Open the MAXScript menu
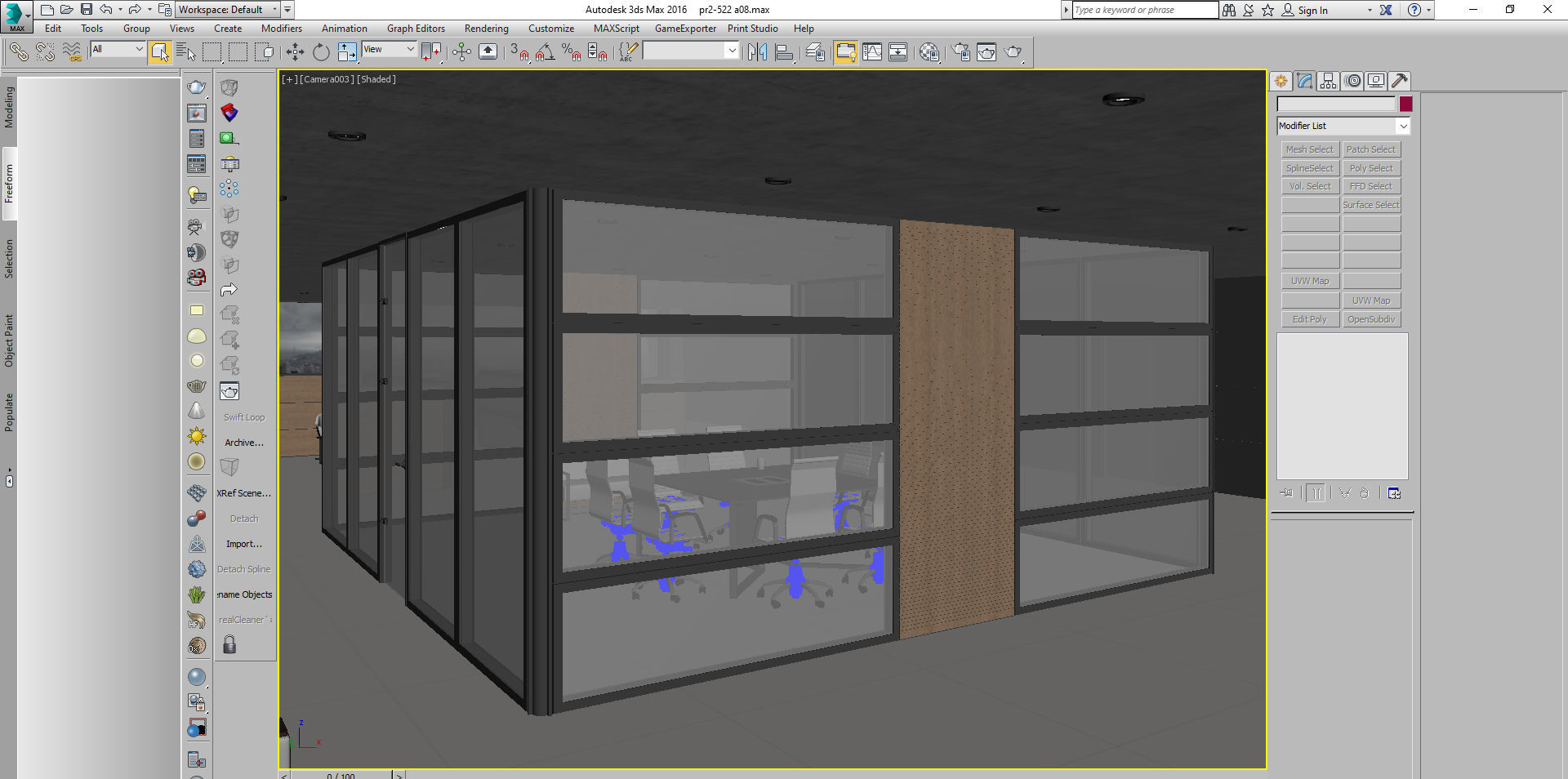Screen dimensions: 1568x779 617,29
